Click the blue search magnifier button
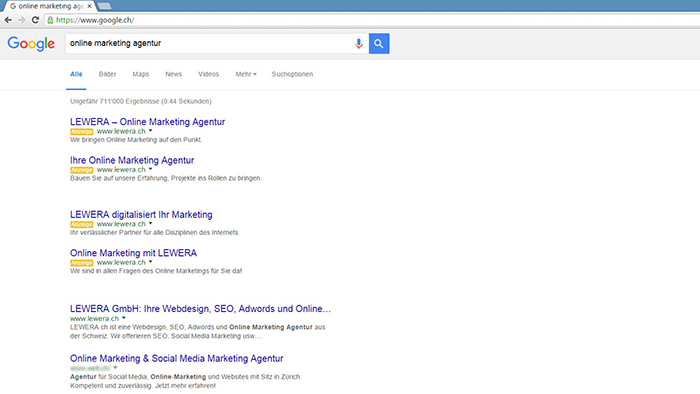The height and width of the screenshot is (394, 700). pos(379,43)
